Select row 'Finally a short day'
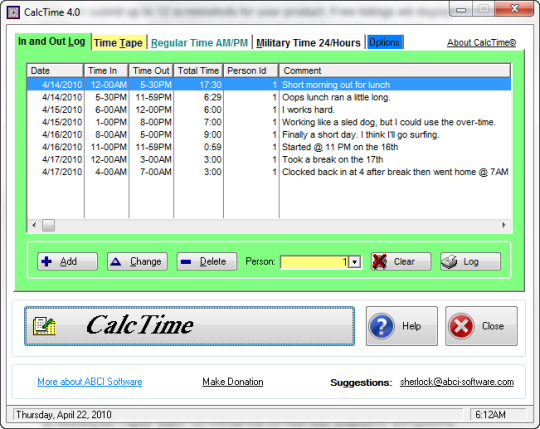 pos(269,135)
